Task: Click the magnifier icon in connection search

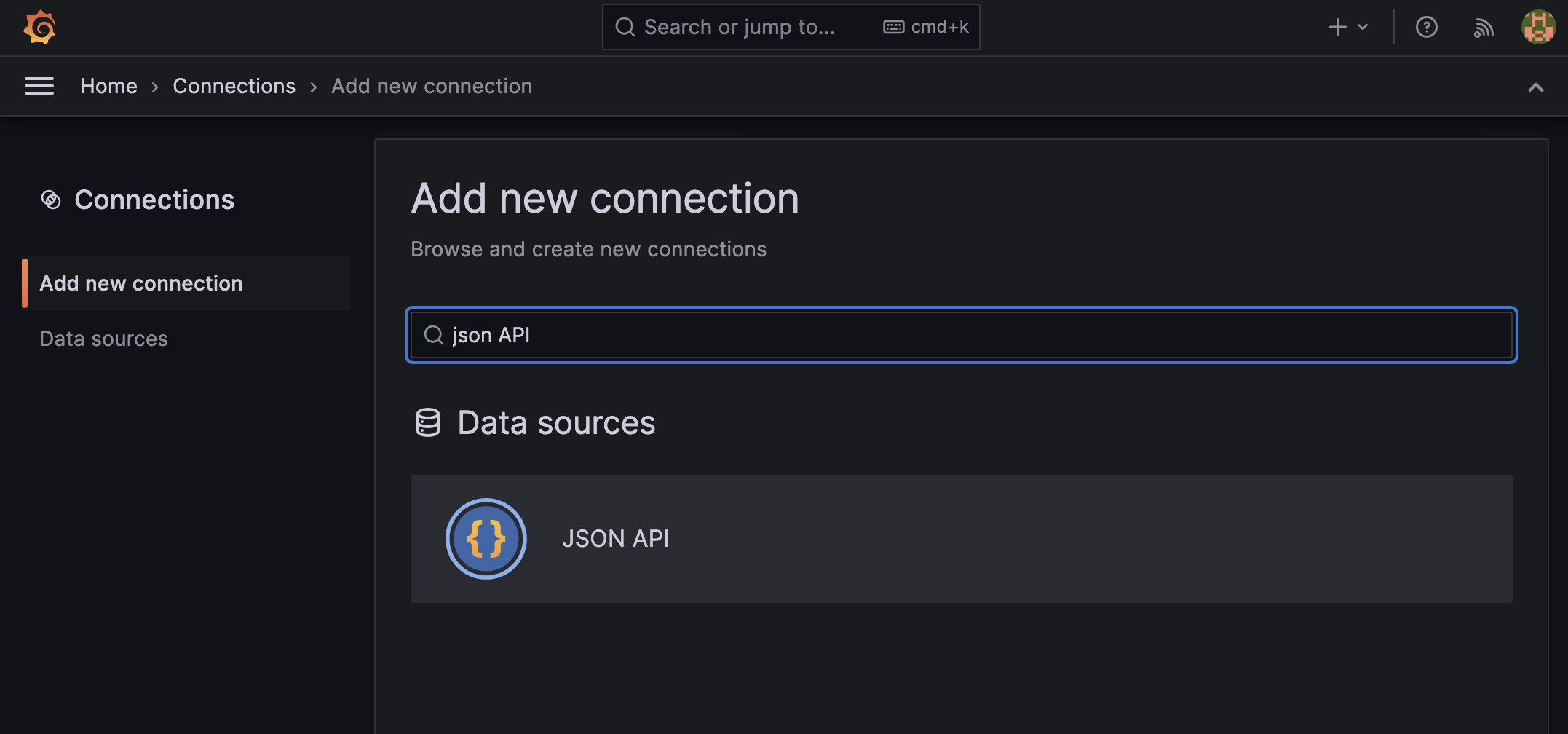Action: pyautogui.click(x=434, y=335)
